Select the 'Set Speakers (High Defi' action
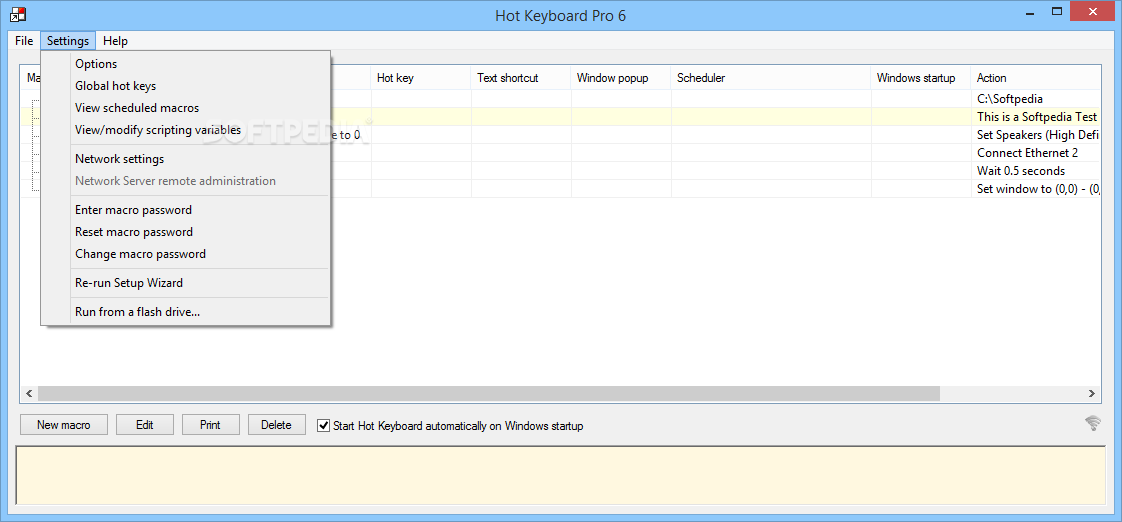This screenshot has width=1122, height=522. (1035, 135)
